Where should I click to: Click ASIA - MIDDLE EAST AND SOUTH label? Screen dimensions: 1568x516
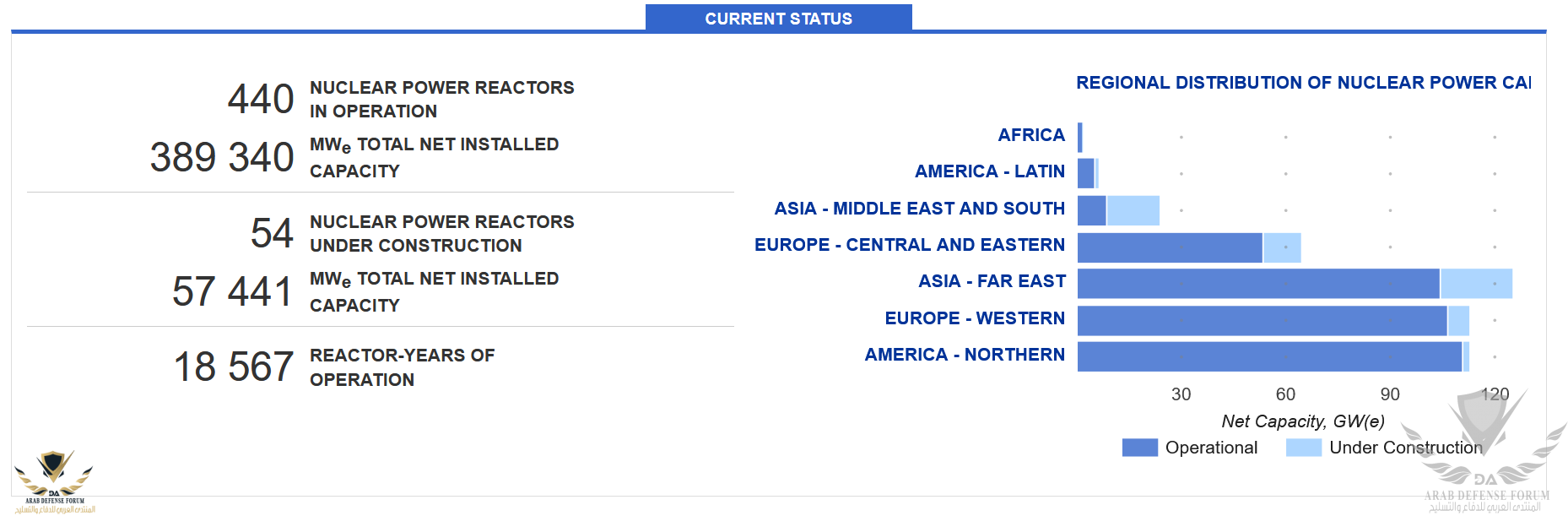click(x=919, y=209)
